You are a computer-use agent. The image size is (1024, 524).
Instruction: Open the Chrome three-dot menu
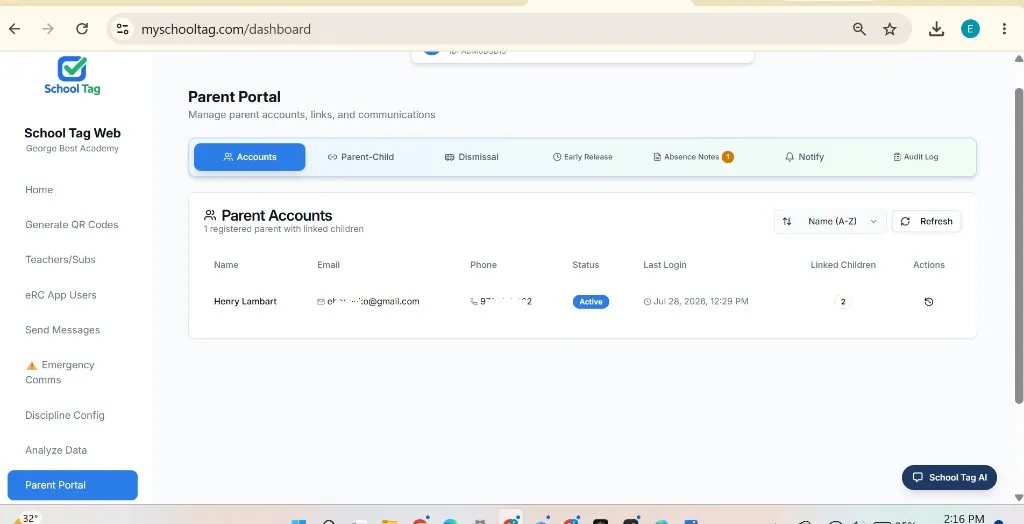[x=1004, y=29]
